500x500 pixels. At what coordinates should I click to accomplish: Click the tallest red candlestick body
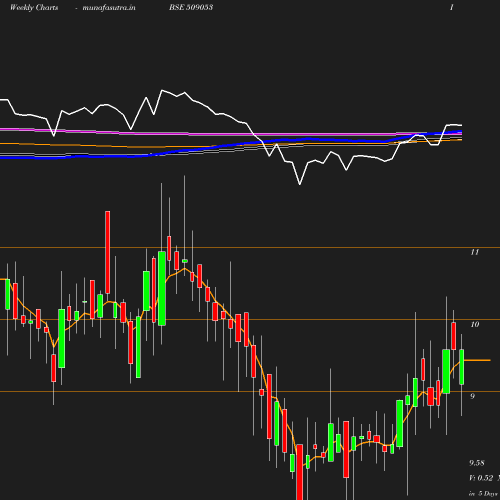pos(108,252)
